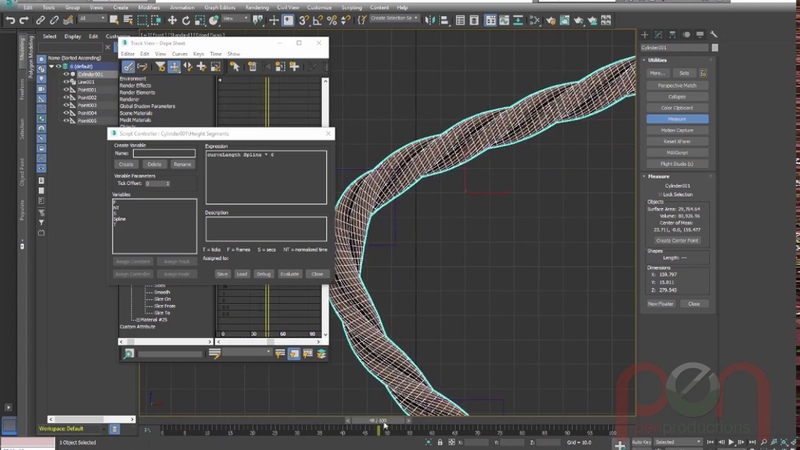Click the Create variable button
Viewport: 800px width, 450px height.
pyautogui.click(x=126, y=164)
